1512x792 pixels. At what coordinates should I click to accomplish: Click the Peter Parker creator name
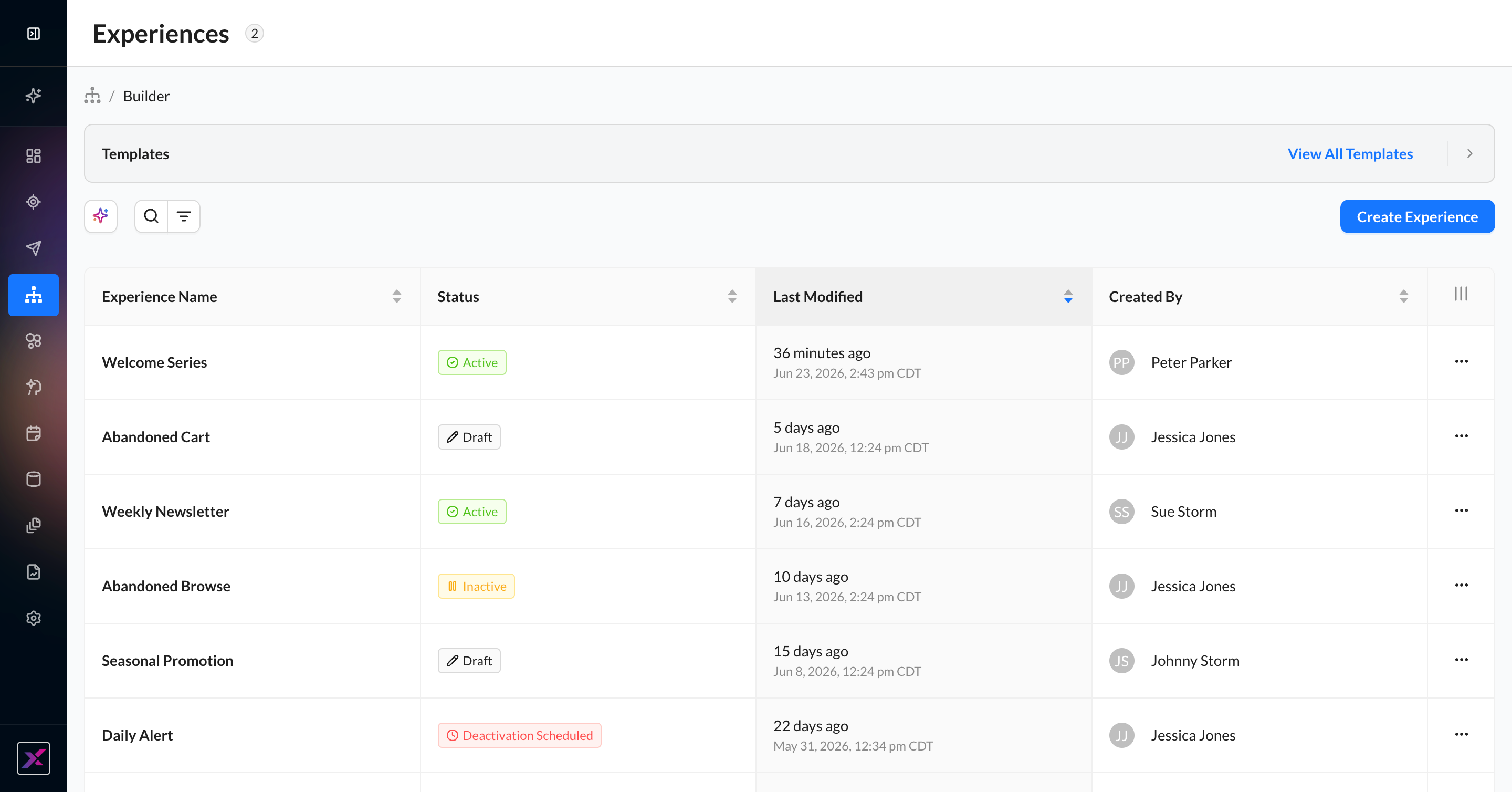1191,362
